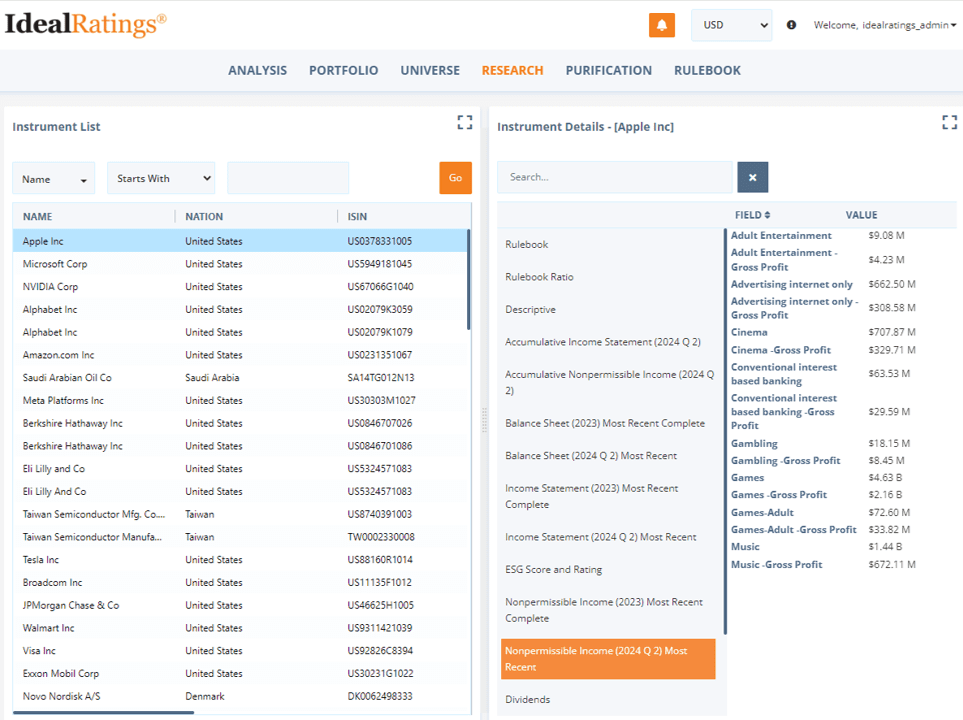Open the PURIFICATION section
This screenshot has width=963, height=720.
tap(609, 71)
